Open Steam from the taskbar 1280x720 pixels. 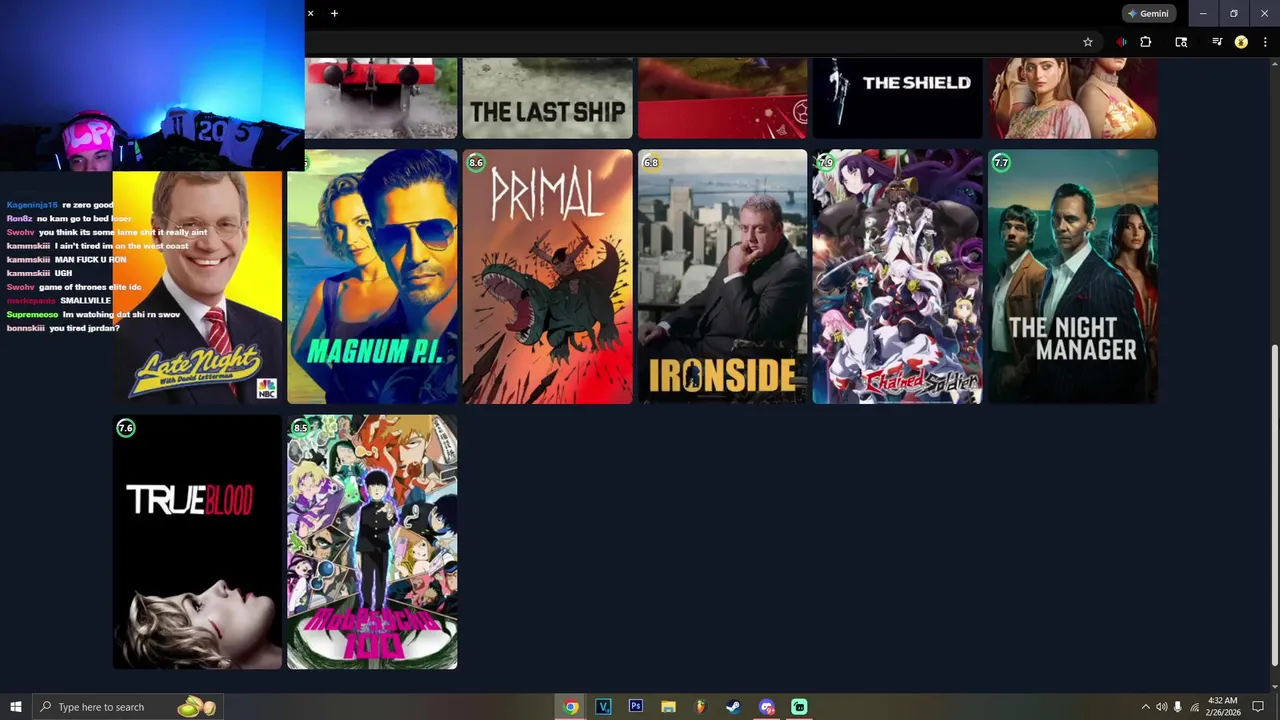click(x=733, y=707)
